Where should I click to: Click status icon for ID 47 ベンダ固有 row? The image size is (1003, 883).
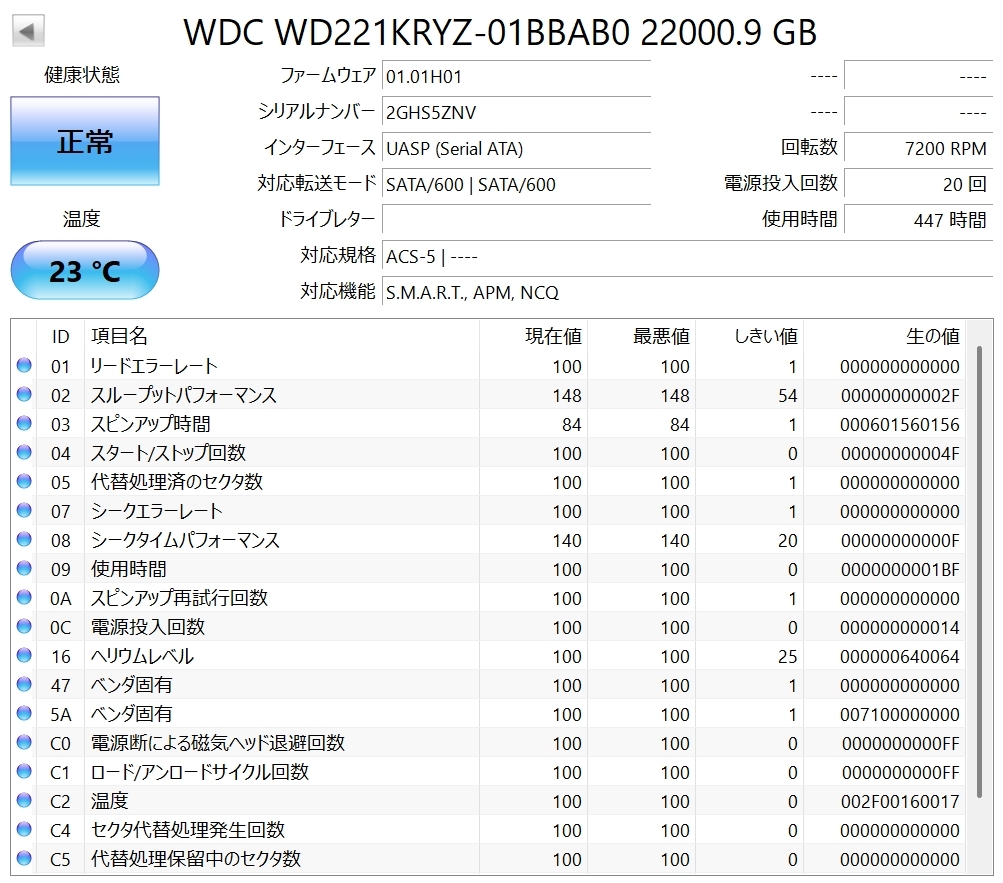[x=24, y=684]
